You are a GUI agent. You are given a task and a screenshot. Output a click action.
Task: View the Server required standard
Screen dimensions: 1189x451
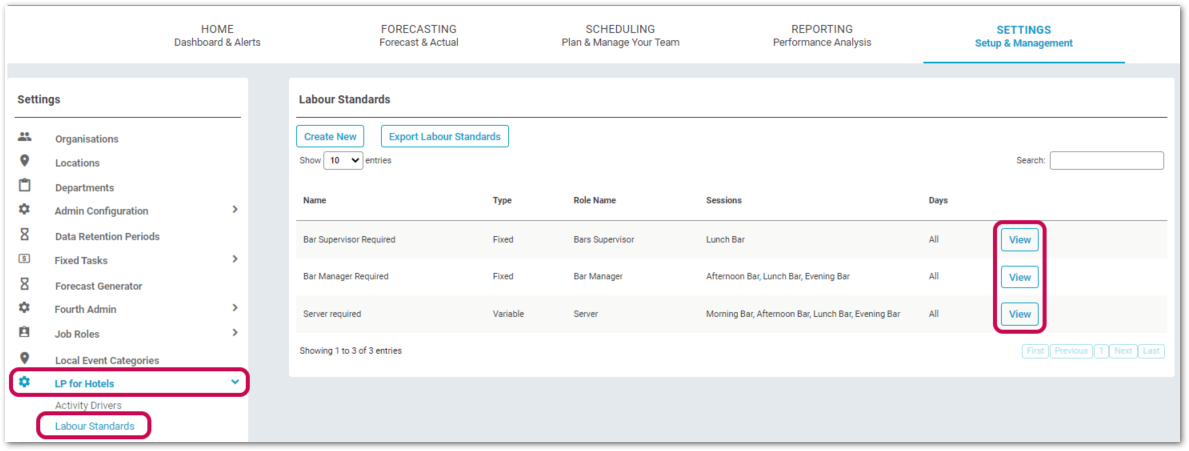[x=1019, y=314]
